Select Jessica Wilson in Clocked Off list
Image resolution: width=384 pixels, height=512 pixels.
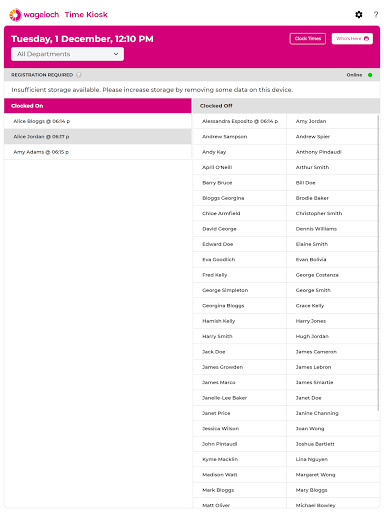coord(240,429)
